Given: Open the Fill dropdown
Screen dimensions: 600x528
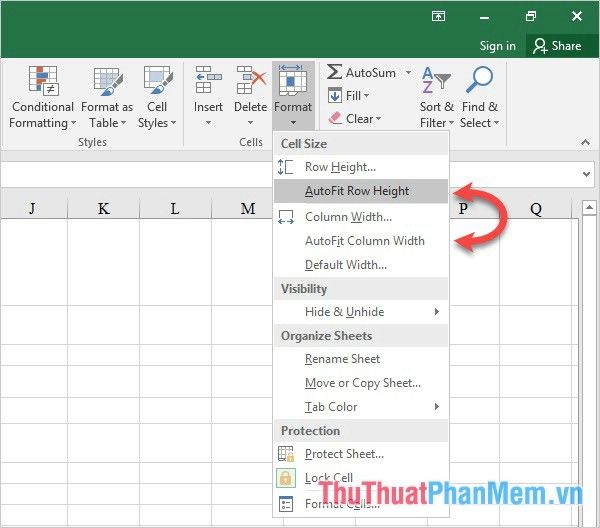Looking at the screenshot, I should 349,96.
